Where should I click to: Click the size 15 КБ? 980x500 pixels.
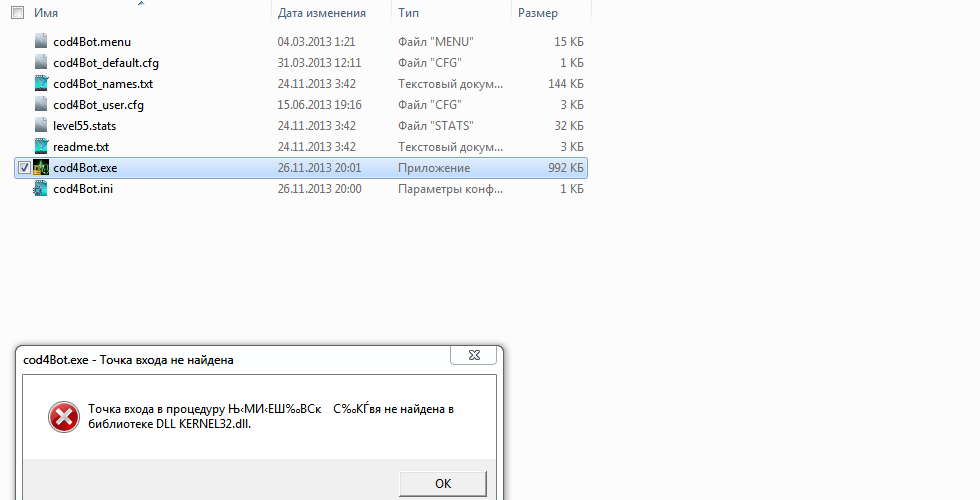point(569,42)
